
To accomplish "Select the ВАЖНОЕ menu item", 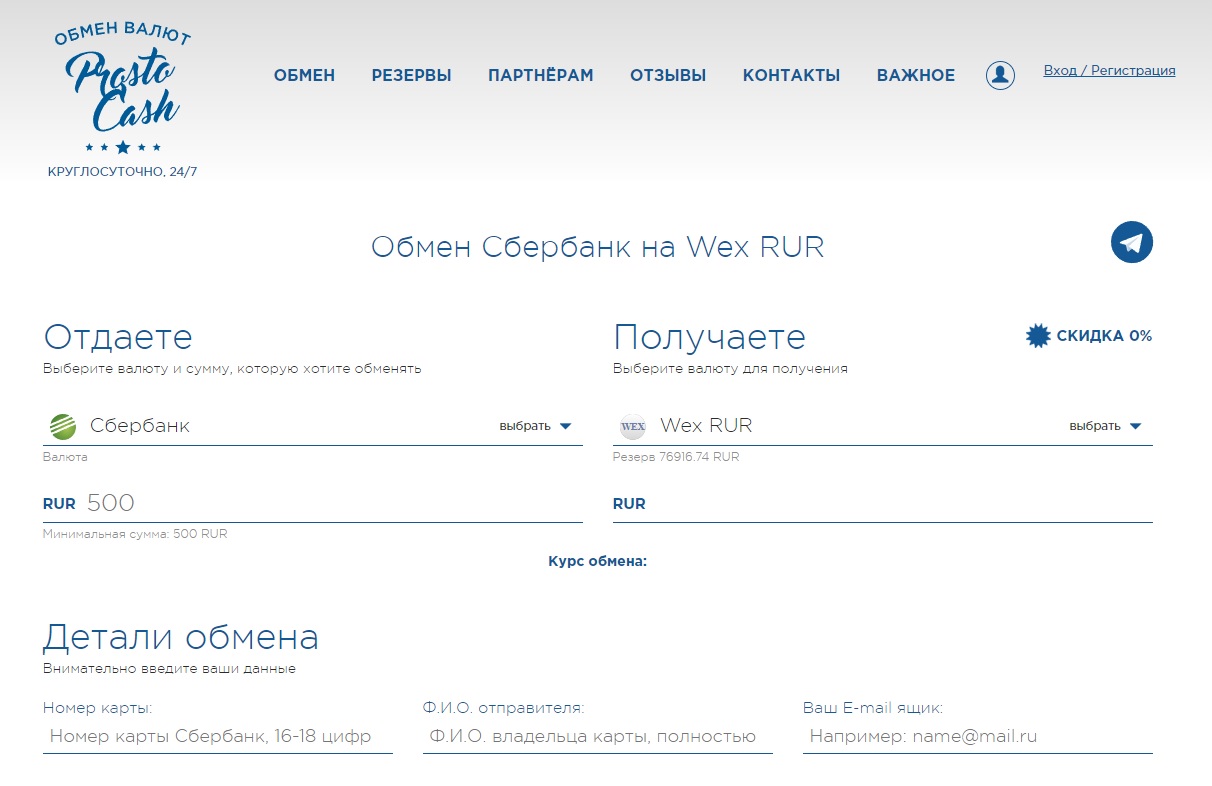I will click(916, 75).
